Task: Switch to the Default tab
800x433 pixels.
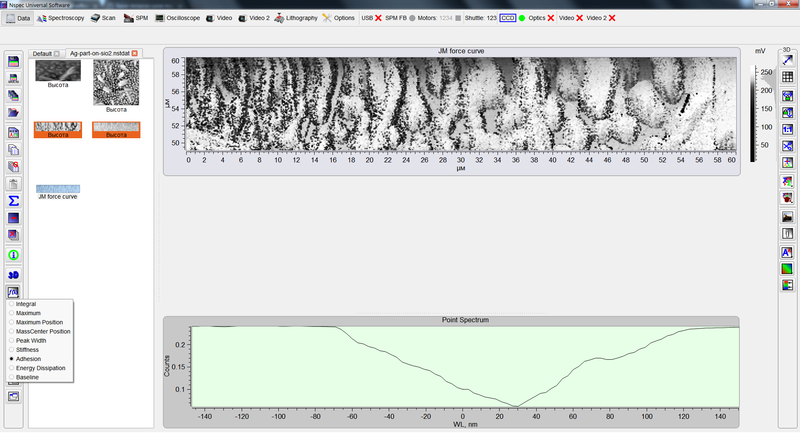Action: tap(41, 53)
